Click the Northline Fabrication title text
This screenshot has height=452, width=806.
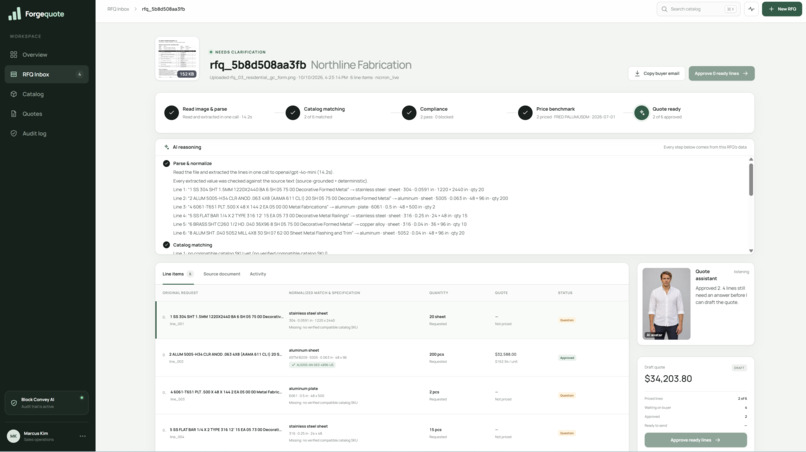(x=361, y=65)
